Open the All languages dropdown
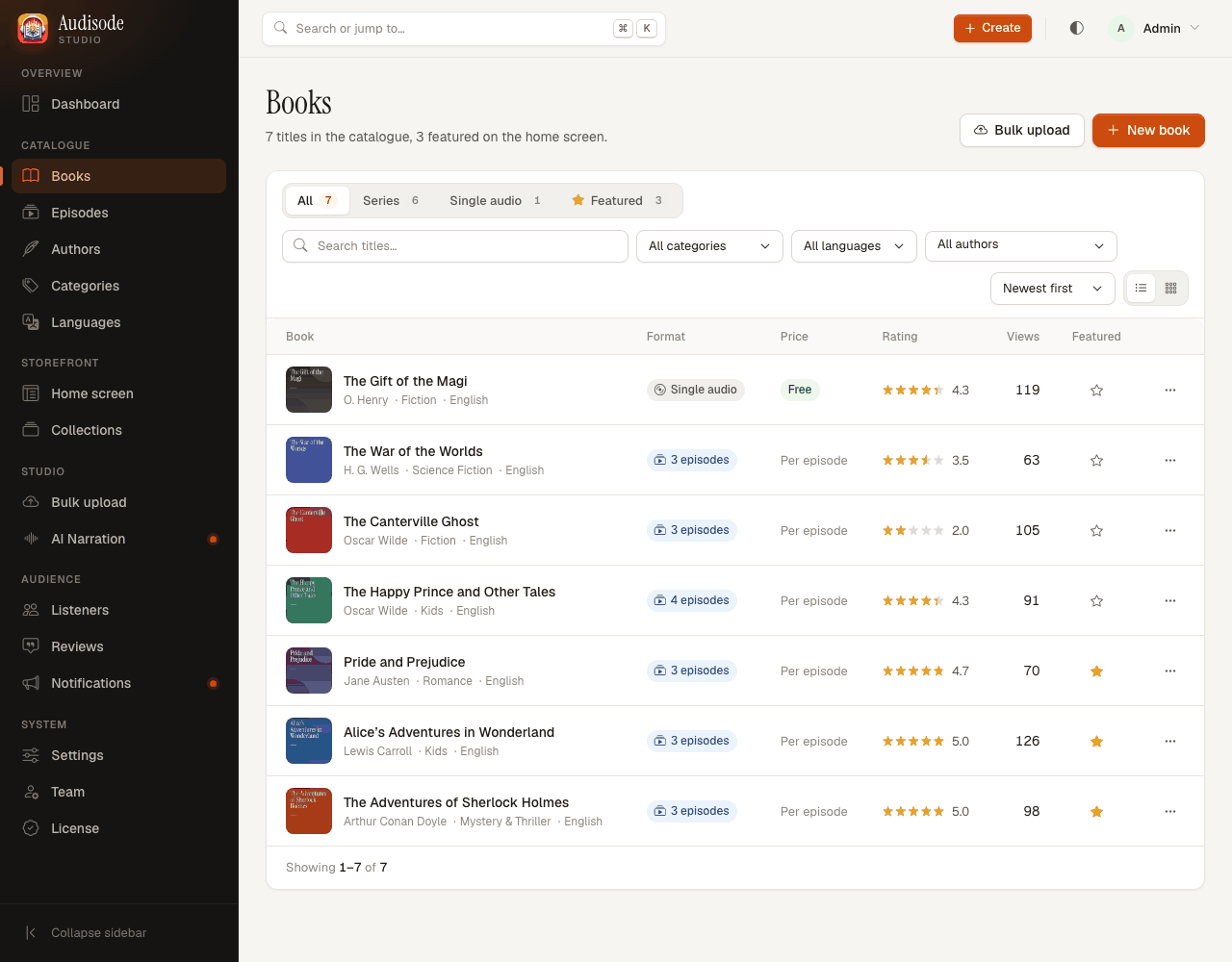Viewport: 1232px width, 962px height. [x=854, y=246]
